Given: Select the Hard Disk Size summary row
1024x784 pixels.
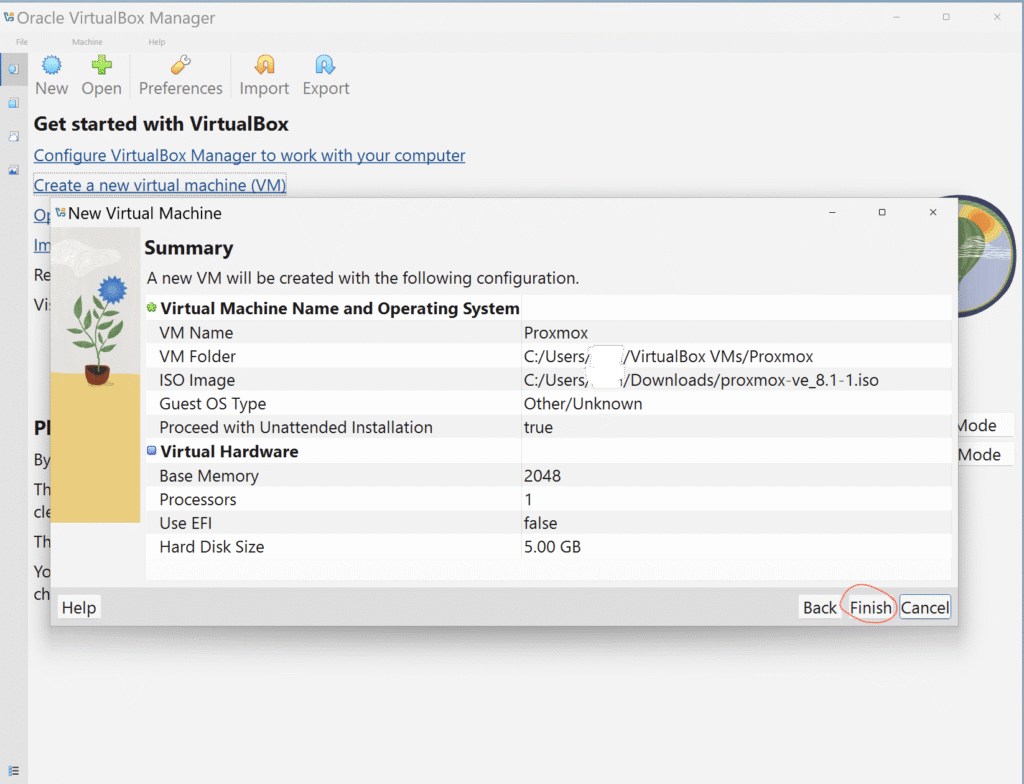Looking at the screenshot, I should (x=211, y=547).
